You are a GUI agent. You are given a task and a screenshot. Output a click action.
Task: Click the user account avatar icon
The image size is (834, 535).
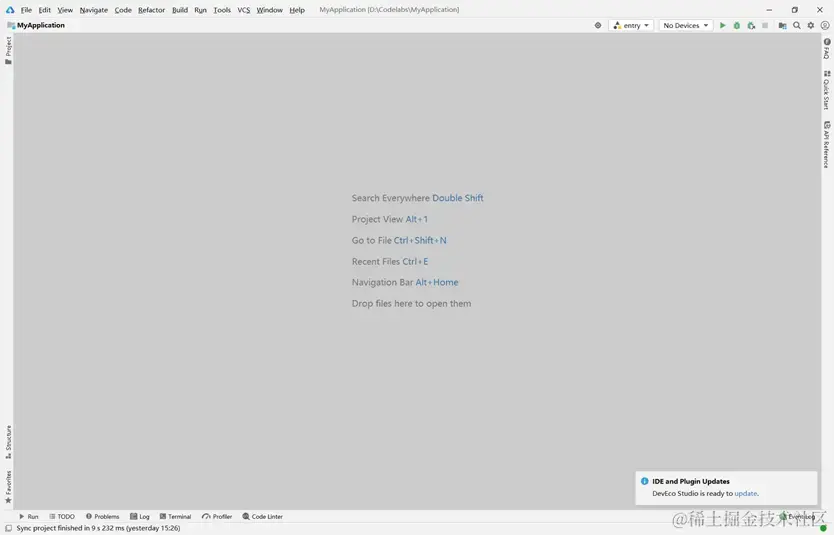pyautogui.click(x=825, y=26)
